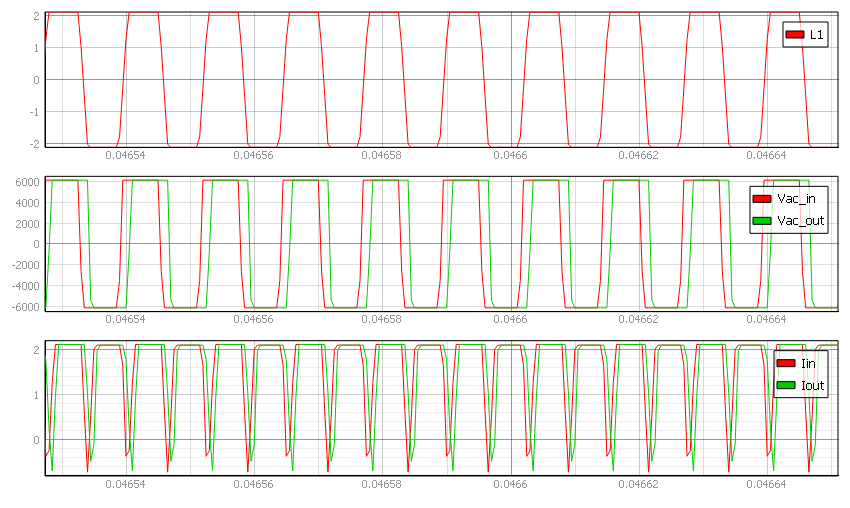Click the 0.04662 tick under the Vac plot
This screenshot has height=508, width=850.
[x=639, y=319]
